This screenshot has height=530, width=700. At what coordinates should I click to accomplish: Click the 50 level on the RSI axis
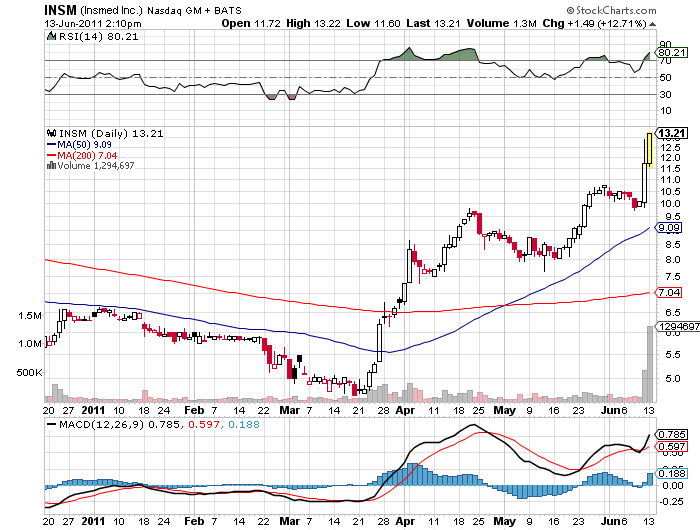point(665,77)
